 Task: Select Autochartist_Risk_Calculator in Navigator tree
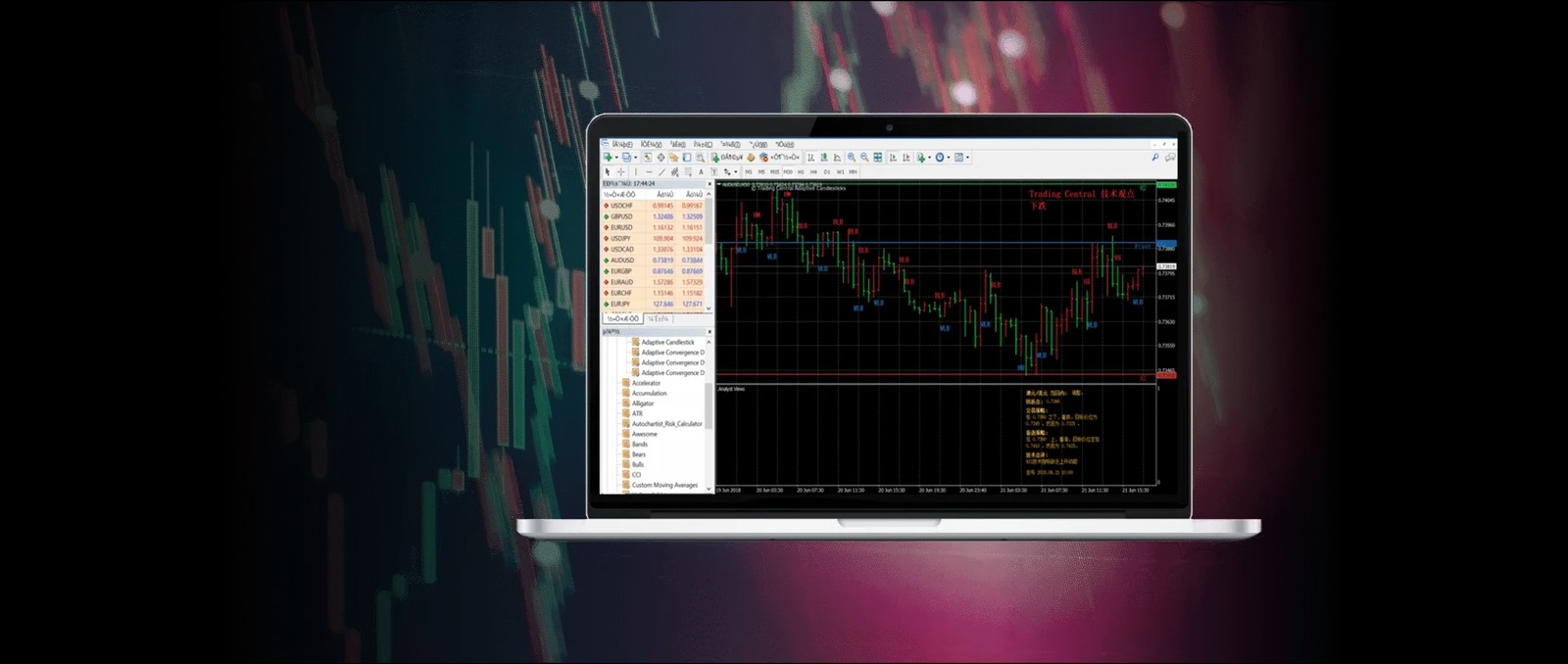tap(666, 424)
